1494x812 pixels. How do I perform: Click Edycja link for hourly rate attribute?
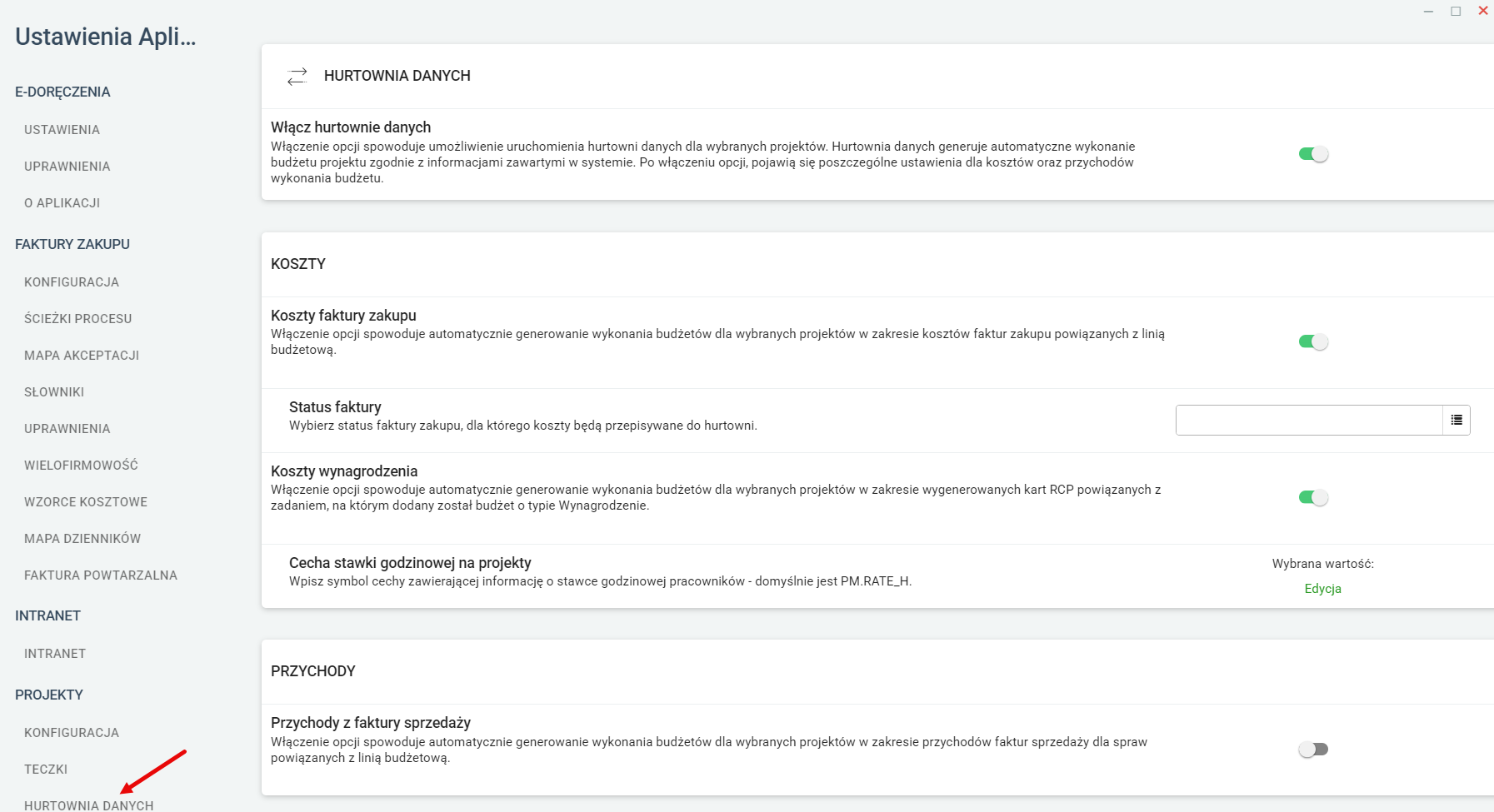1322,589
